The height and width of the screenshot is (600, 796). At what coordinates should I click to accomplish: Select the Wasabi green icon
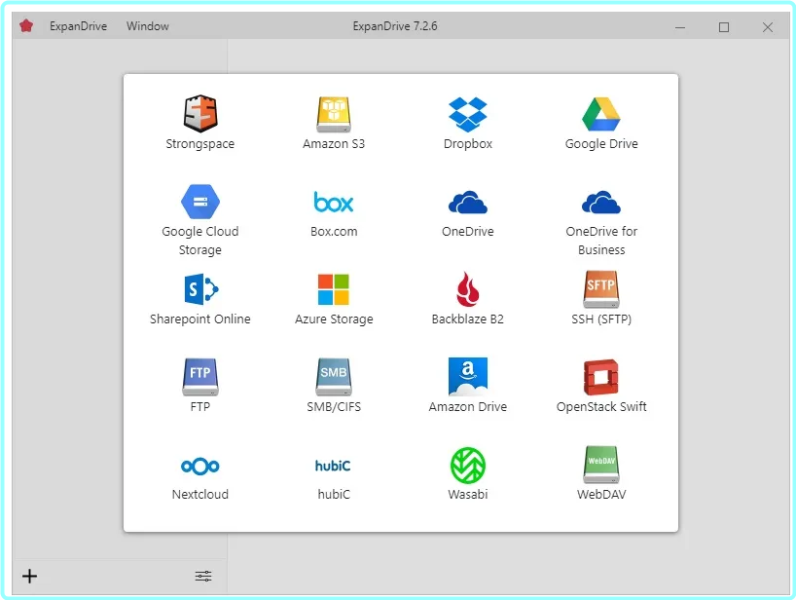[x=468, y=465]
